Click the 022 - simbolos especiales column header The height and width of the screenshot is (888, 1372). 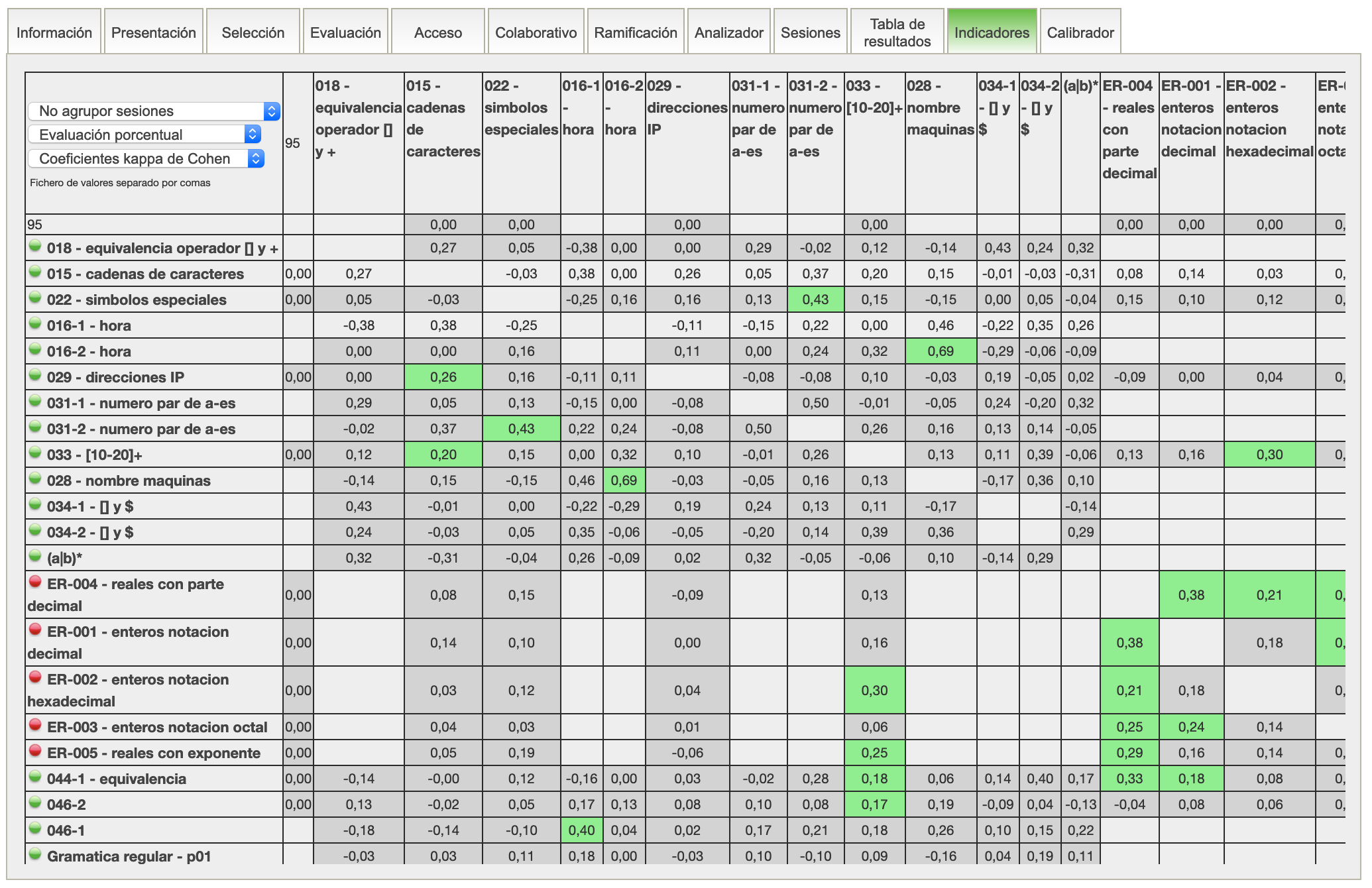521,107
